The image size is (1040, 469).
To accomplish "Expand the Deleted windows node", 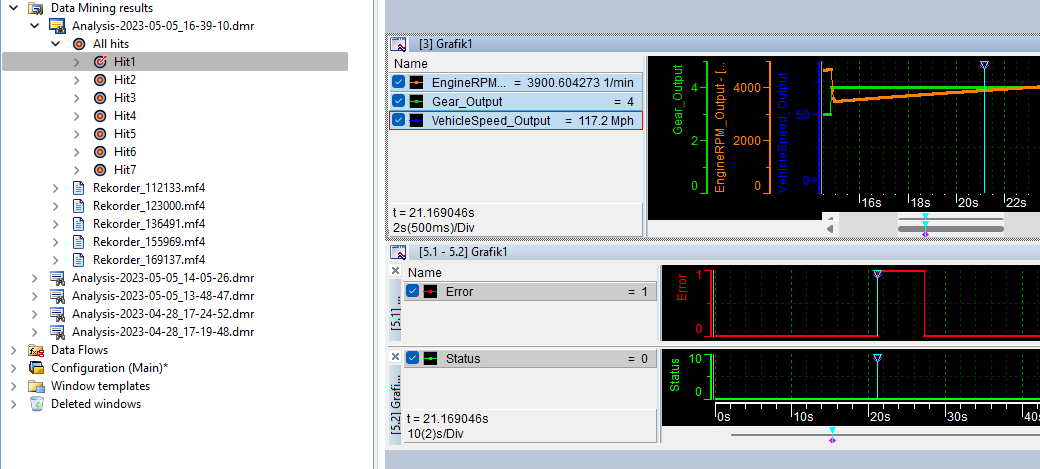I will [13, 403].
